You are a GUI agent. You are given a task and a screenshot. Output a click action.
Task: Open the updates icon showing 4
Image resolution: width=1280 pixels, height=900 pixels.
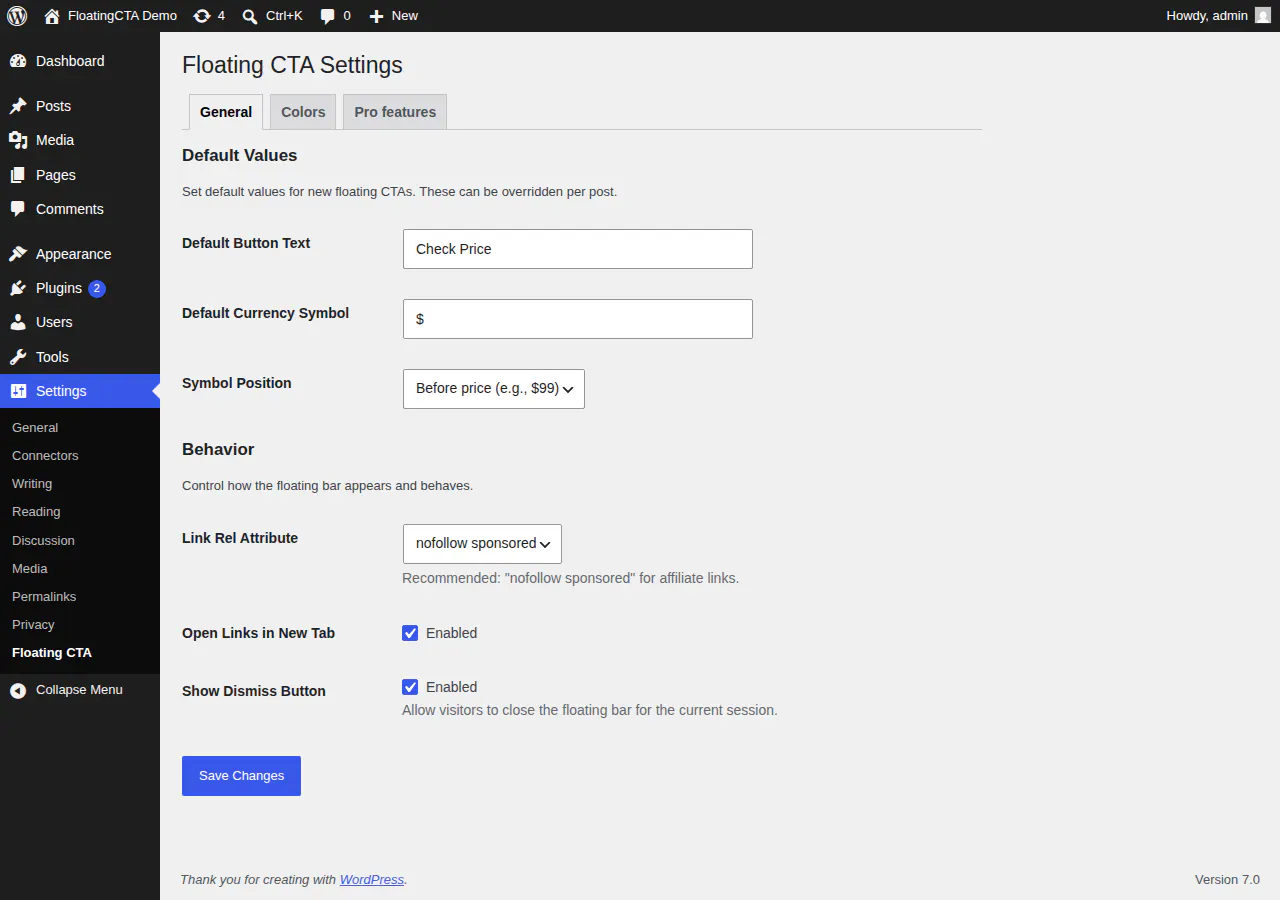point(202,16)
